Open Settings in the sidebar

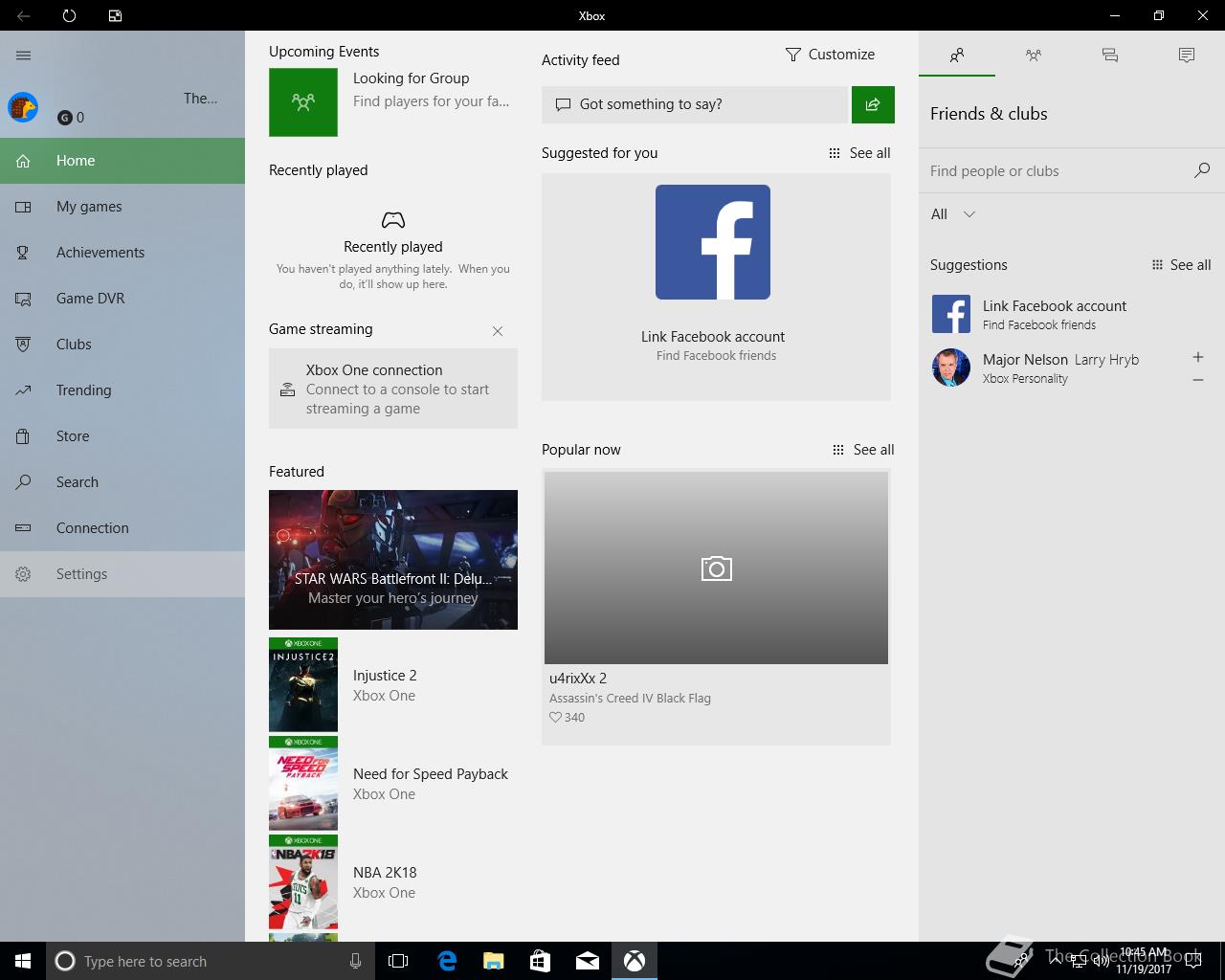click(122, 574)
